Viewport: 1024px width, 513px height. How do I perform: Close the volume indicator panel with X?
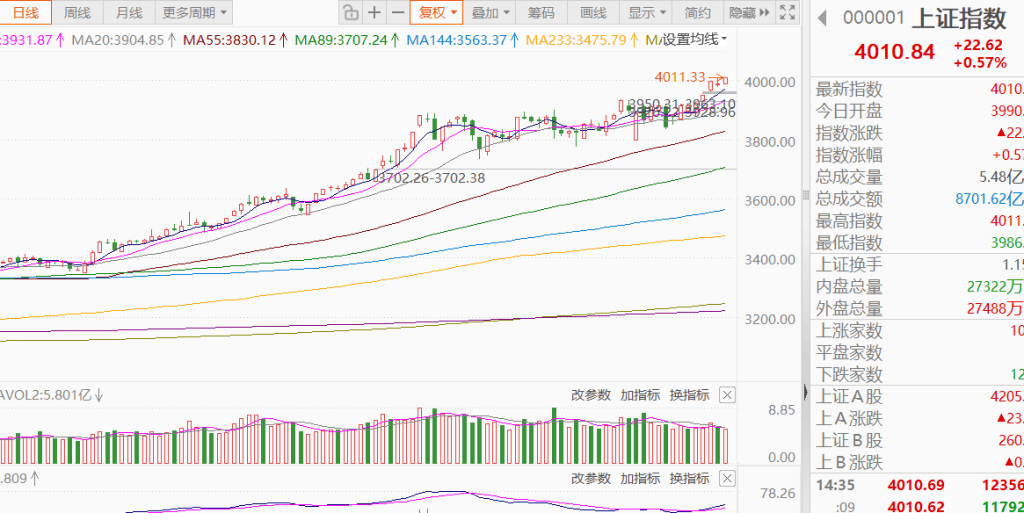coord(727,395)
